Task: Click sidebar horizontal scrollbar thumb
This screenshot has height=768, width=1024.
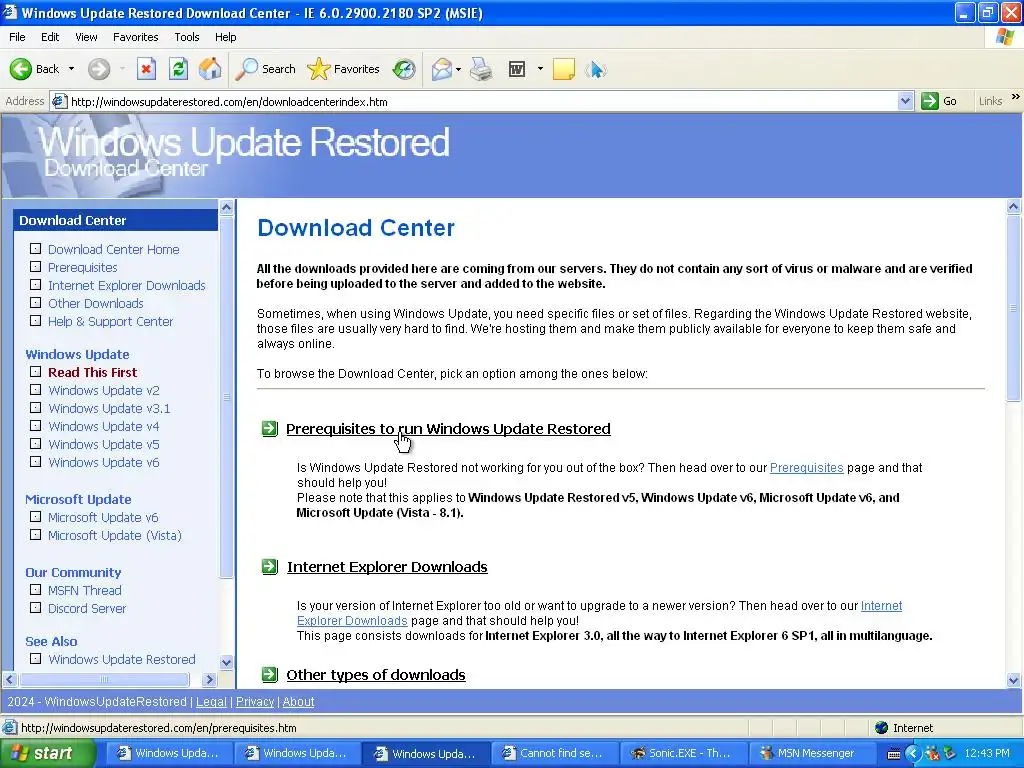Action: tap(104, 679)
